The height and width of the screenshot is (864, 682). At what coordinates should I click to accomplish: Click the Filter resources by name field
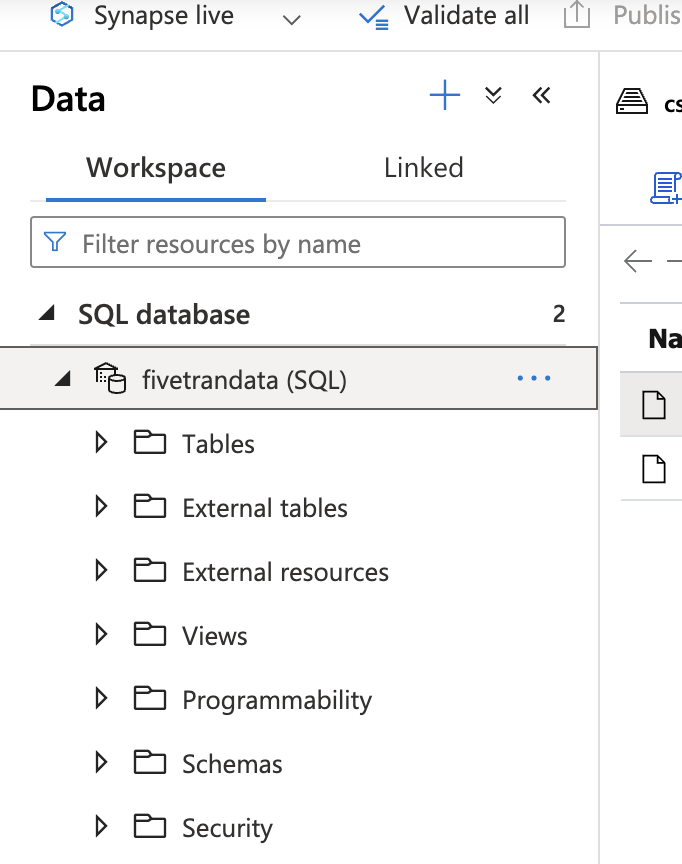point(298,242)
